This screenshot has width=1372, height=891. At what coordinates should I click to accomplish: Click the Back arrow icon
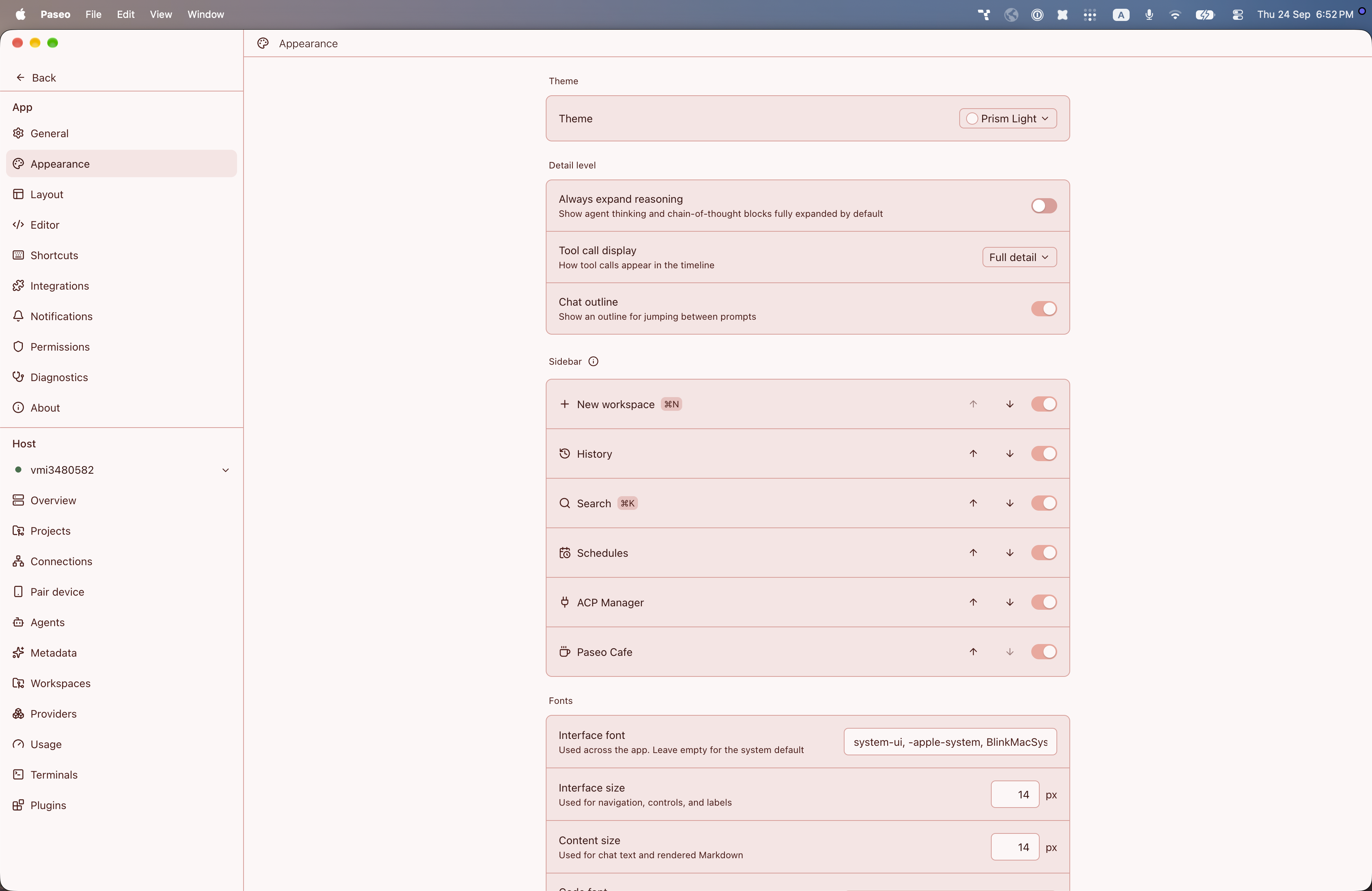click(20, 77)
